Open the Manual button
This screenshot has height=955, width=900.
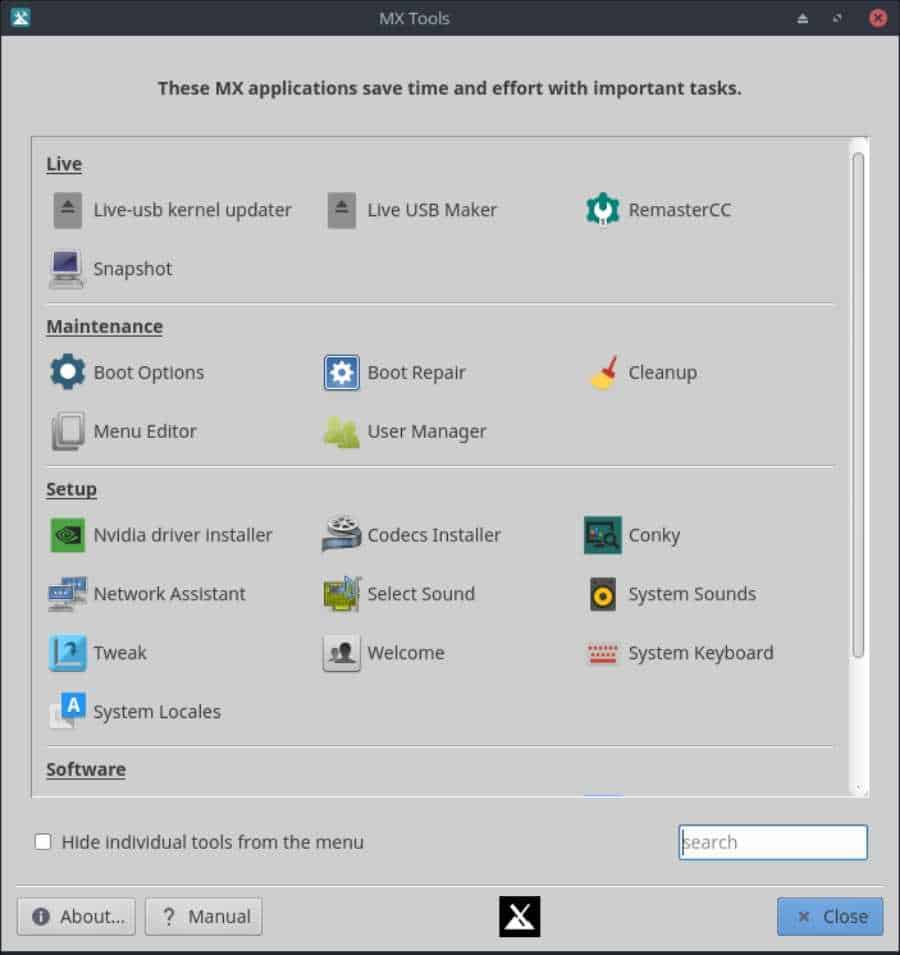(x=203, y=916)
